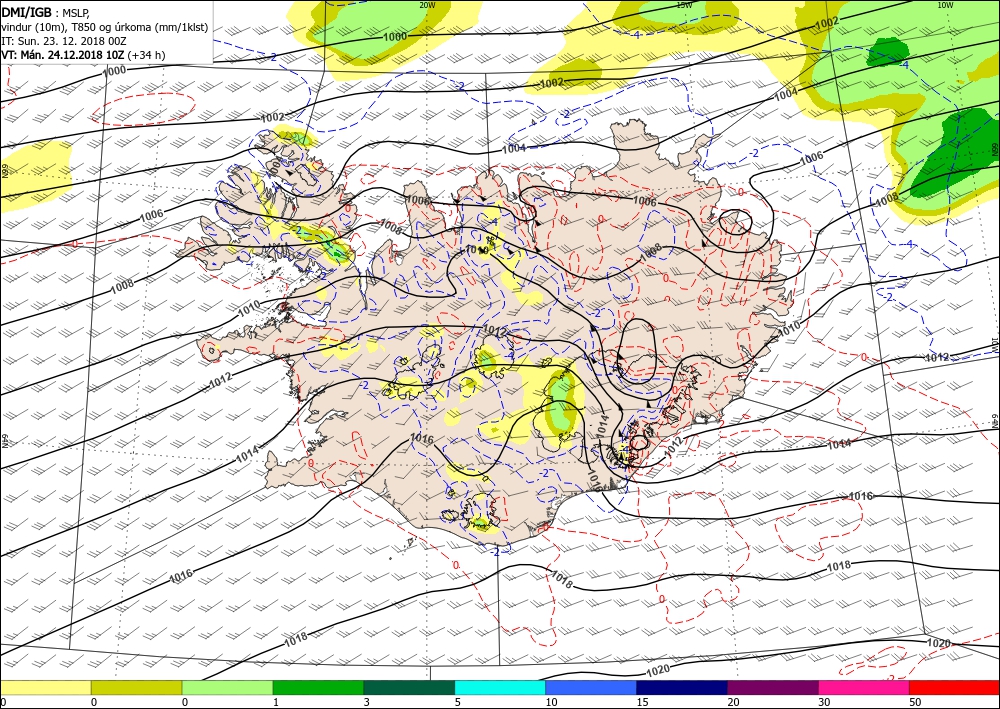Click the '10W' longitude label at top
The height and width of the screenshot is (709, 1000).
(x=945, y=5)
